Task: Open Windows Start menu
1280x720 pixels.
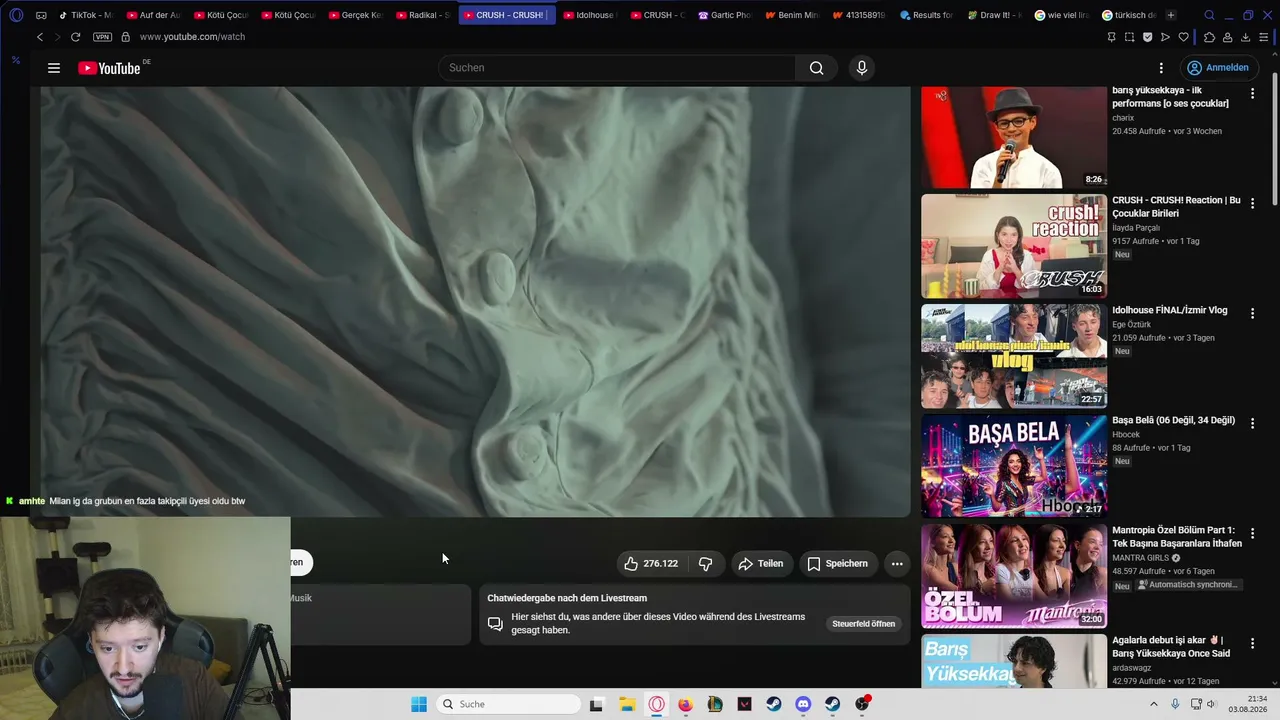Action: pos(419,704)
